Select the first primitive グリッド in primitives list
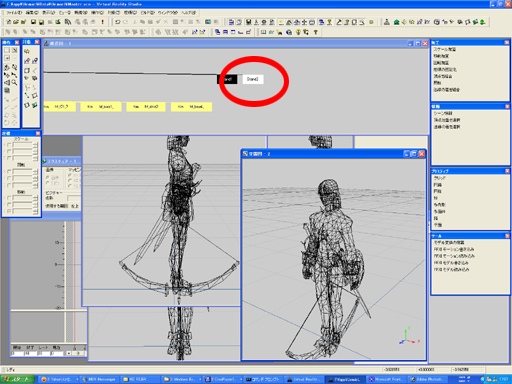Viewport: 512px width, 384px height. coord(440,178)
